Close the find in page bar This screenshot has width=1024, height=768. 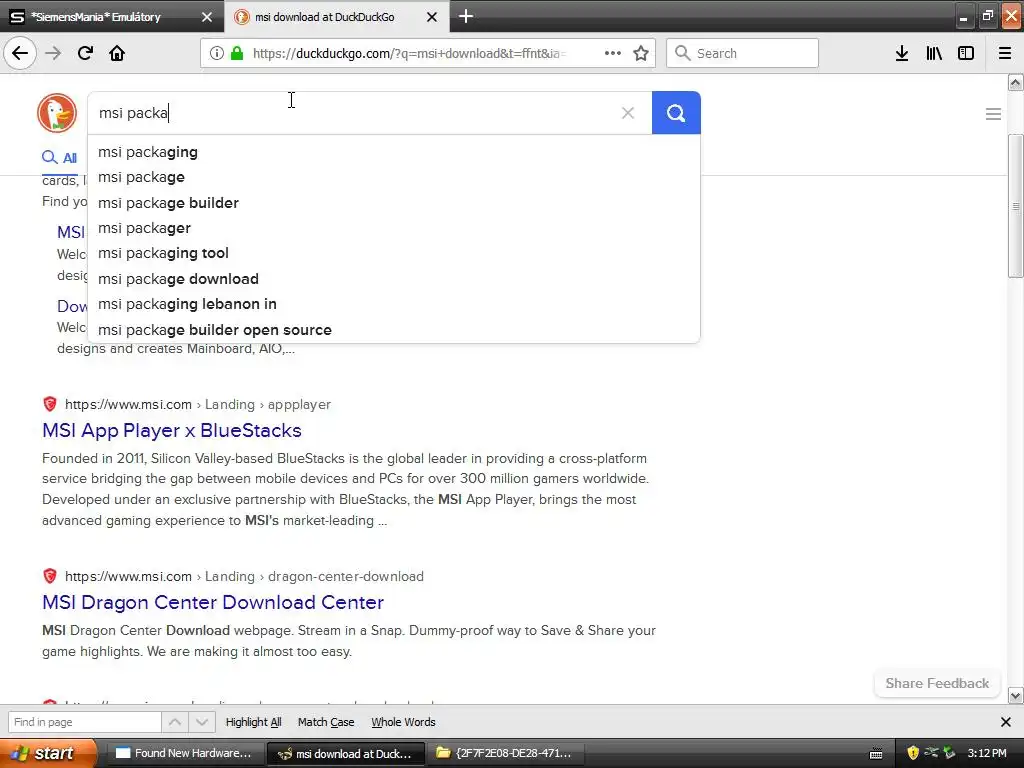pyautogui.click(x=1006, y=722)
